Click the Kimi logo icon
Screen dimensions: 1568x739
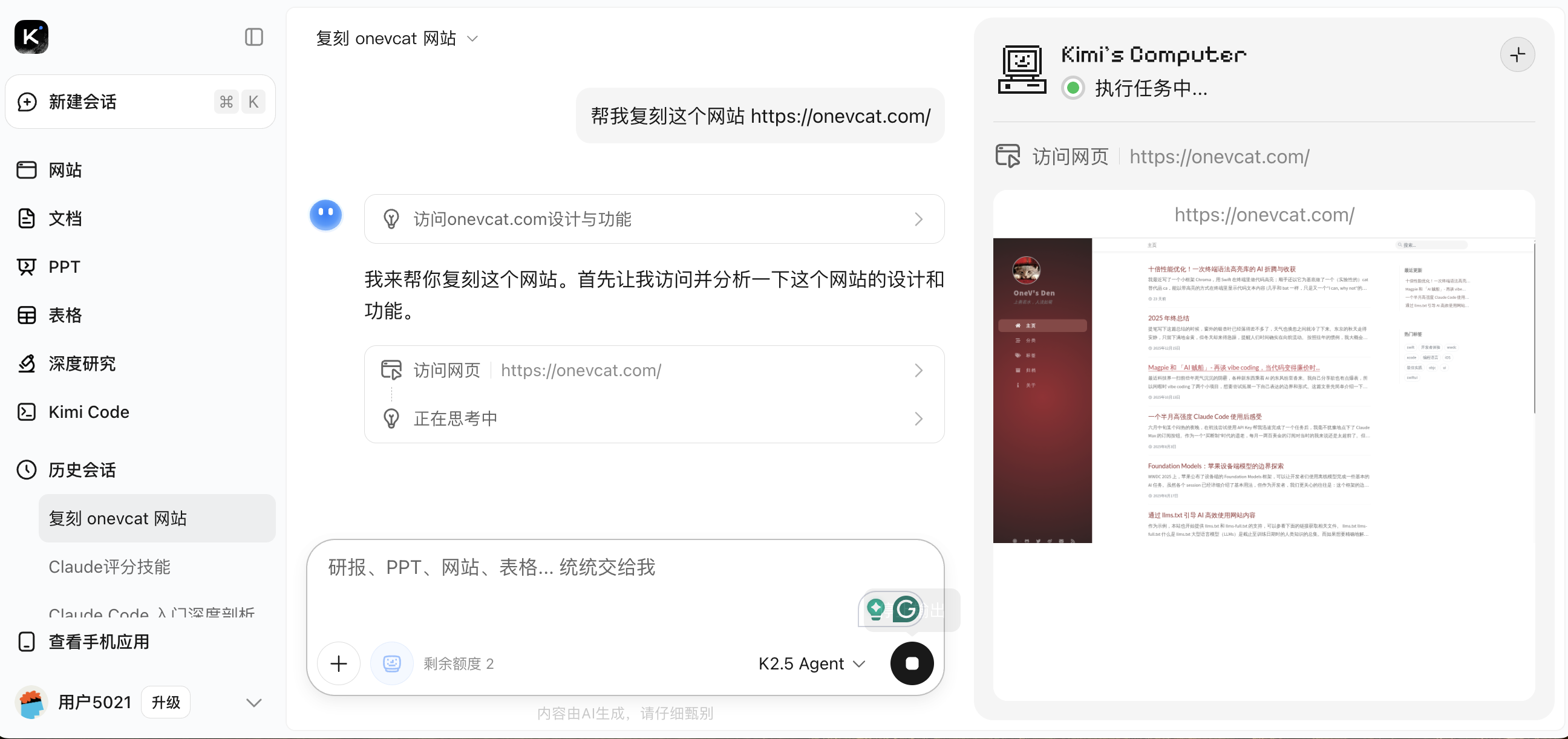tap(31, 36)
